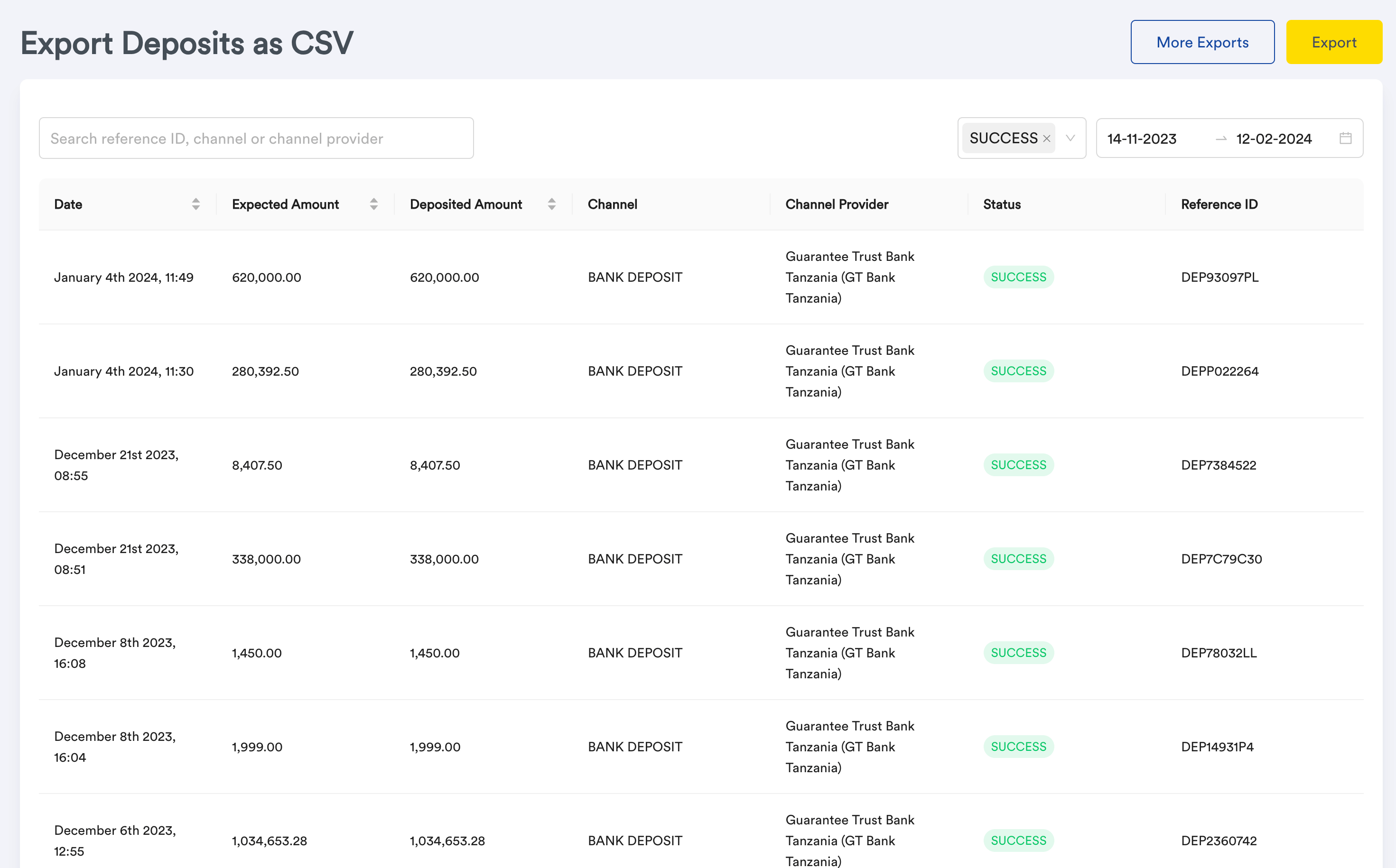The width and height of the screenshot is (1396, 868).
Task: Select reference ID DEP14931P4
Action: [x=1218, y=747]
